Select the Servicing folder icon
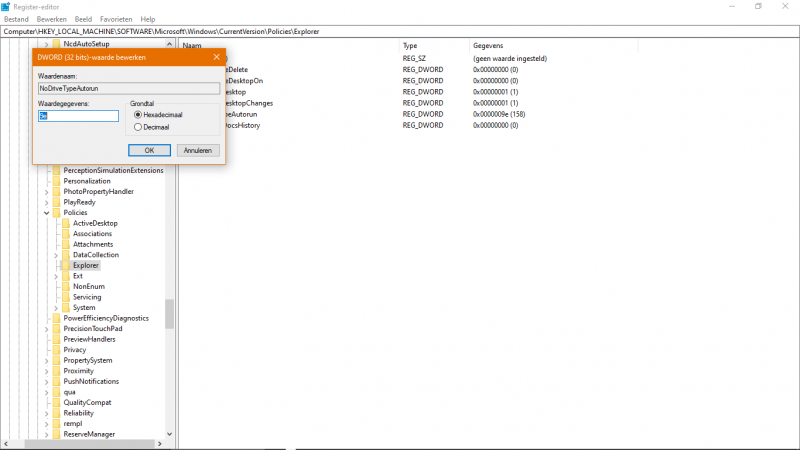800x450 pixels. tap(66, 297)
